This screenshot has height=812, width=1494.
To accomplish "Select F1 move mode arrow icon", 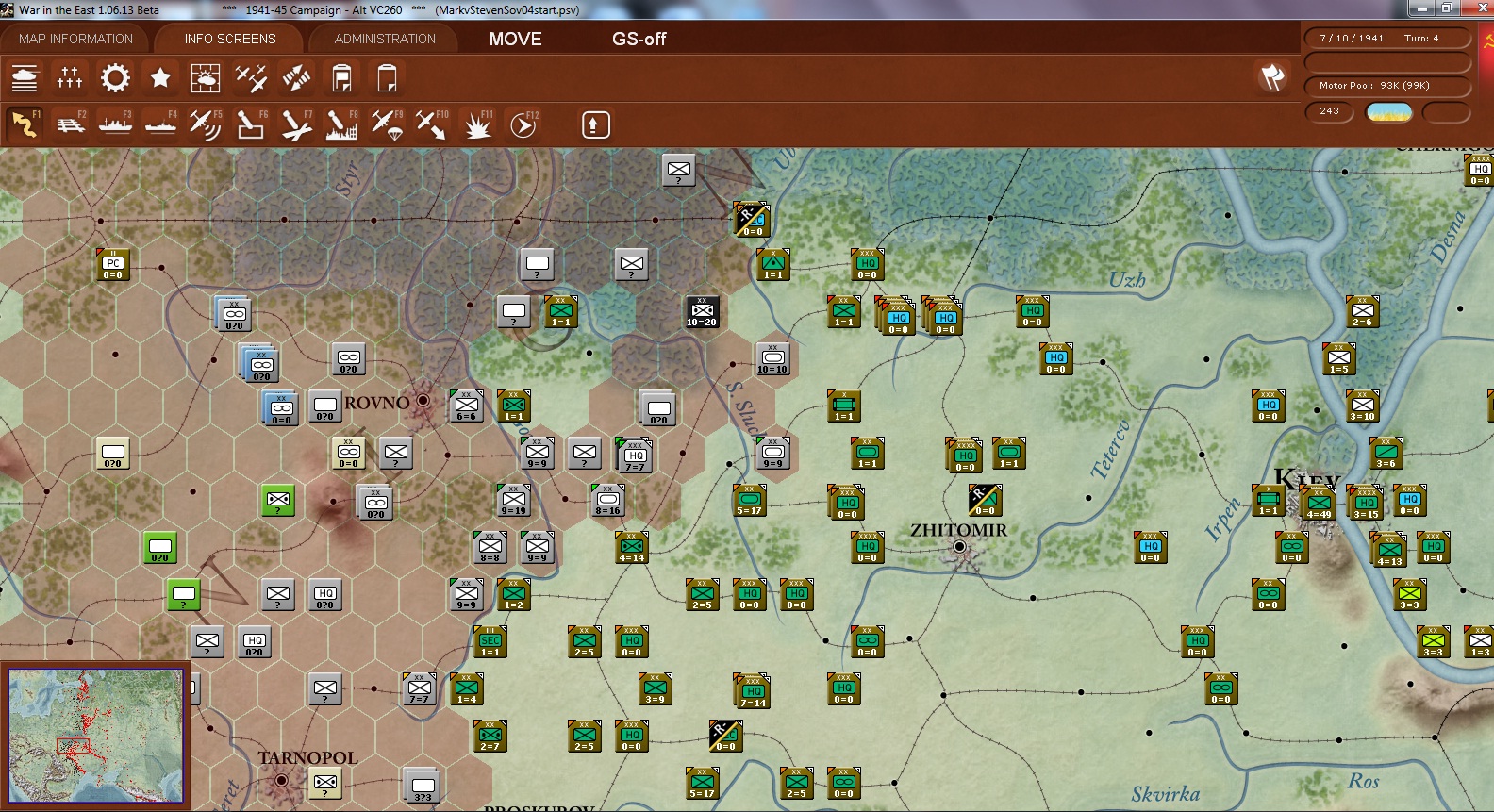I will pos(25,124).
